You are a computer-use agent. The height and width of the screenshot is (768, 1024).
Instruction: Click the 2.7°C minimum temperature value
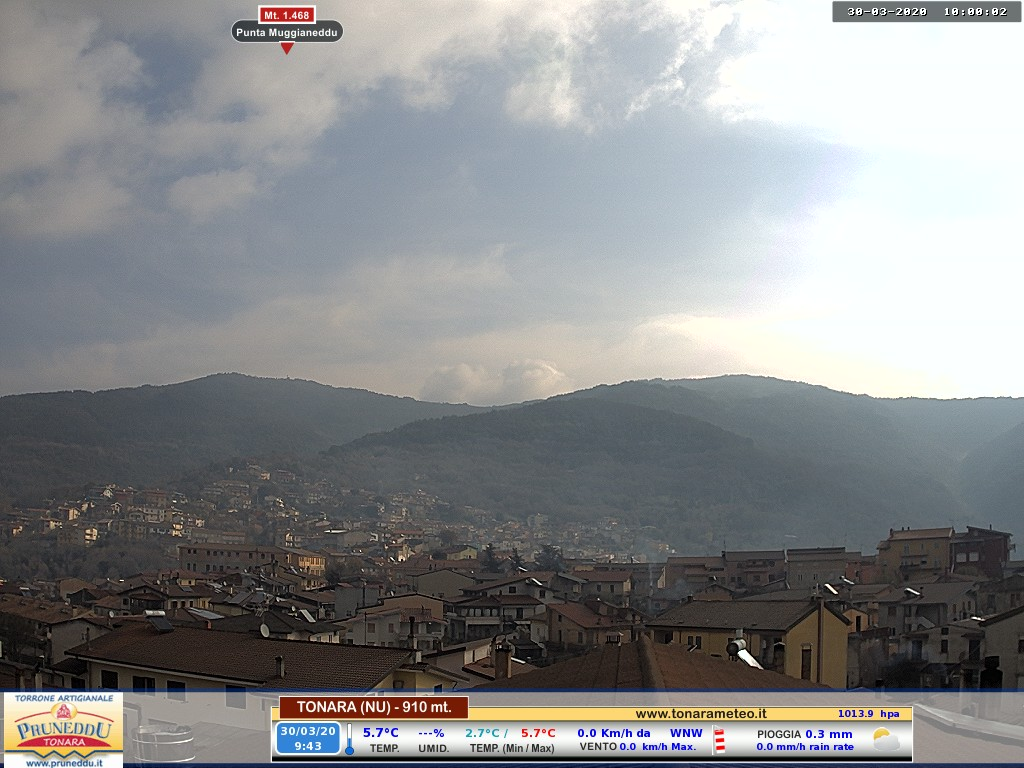pyautogui.click(x=482, y=733)
